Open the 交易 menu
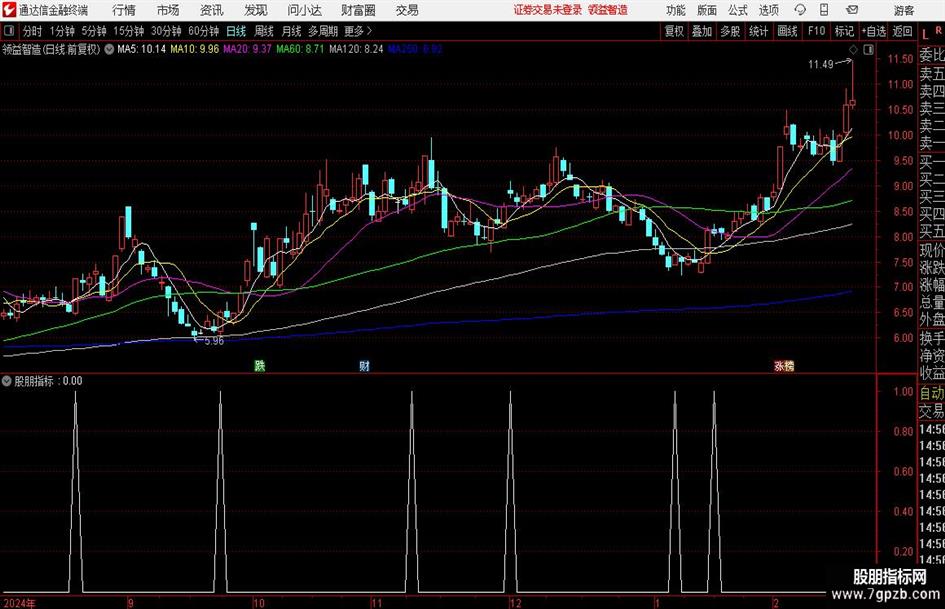 click(407, 10)
